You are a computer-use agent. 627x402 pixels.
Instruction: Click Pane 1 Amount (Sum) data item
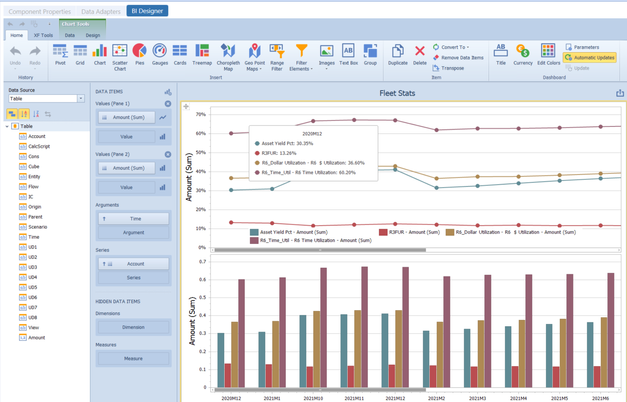coord(127,117)
